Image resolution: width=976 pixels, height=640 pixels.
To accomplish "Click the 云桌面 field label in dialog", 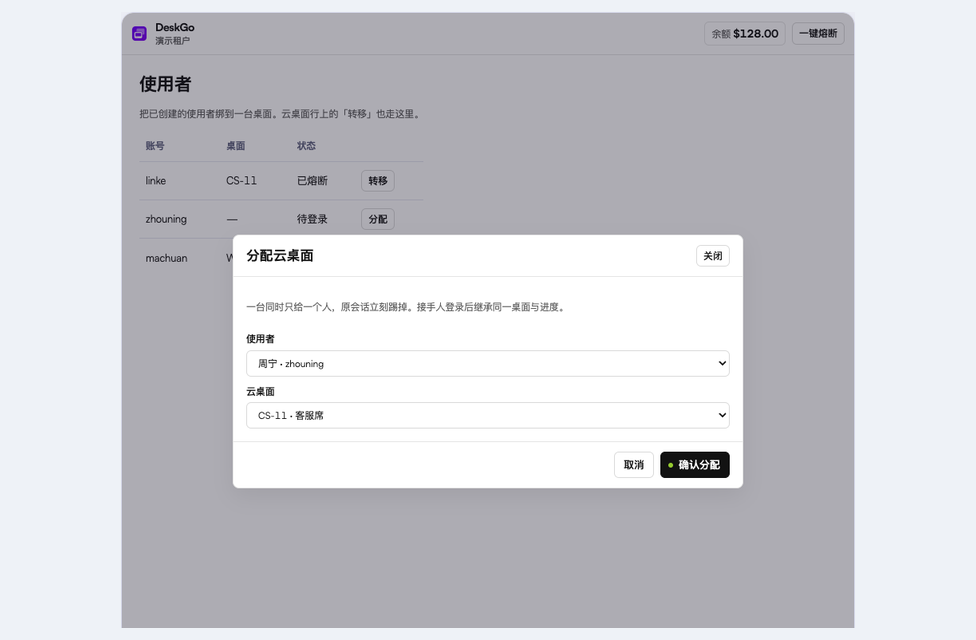I will [x=260, y=392].
